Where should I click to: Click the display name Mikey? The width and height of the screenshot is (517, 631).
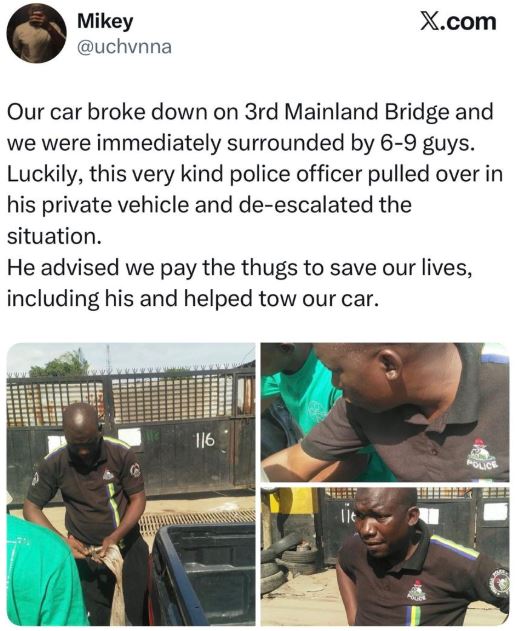pos(105,21)
